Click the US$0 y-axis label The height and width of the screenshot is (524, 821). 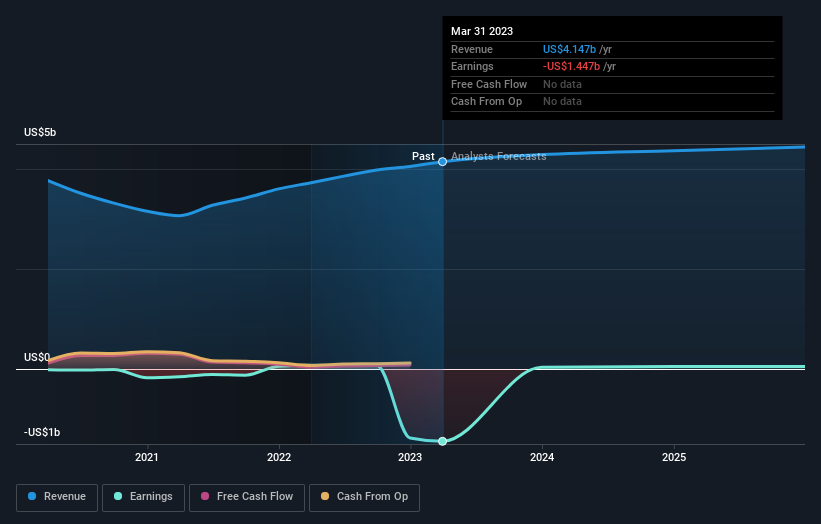coord(37,357)
